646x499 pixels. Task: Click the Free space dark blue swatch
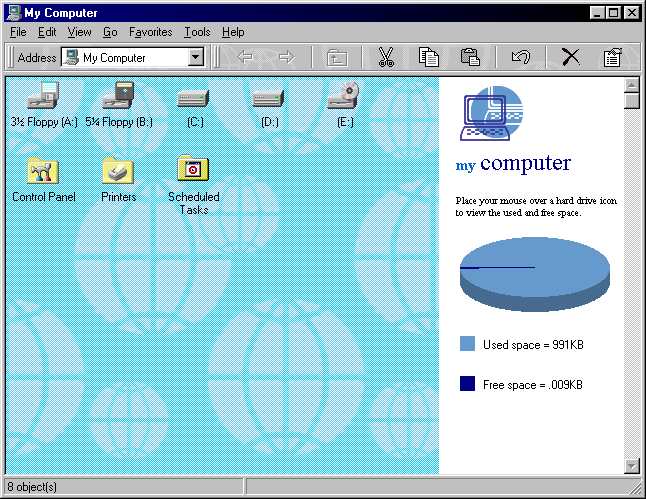click(467, 383)
